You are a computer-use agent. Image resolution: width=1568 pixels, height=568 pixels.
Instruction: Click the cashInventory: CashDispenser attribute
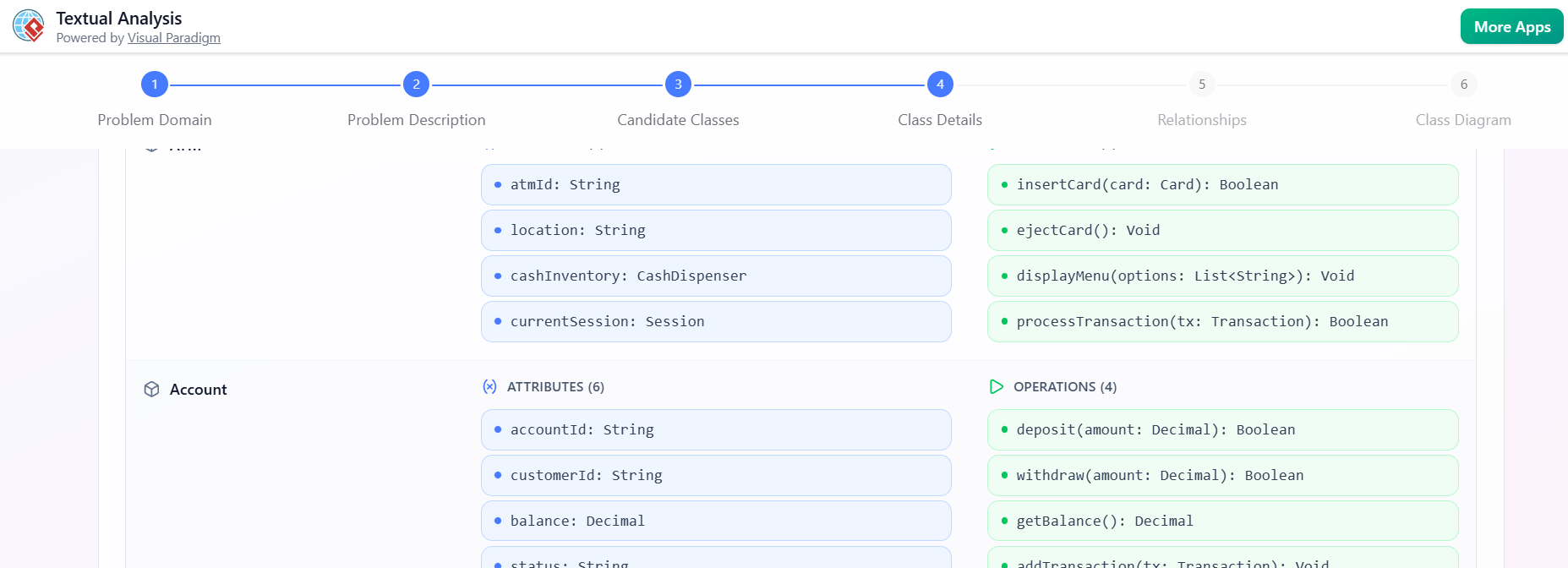click(715, 276)
